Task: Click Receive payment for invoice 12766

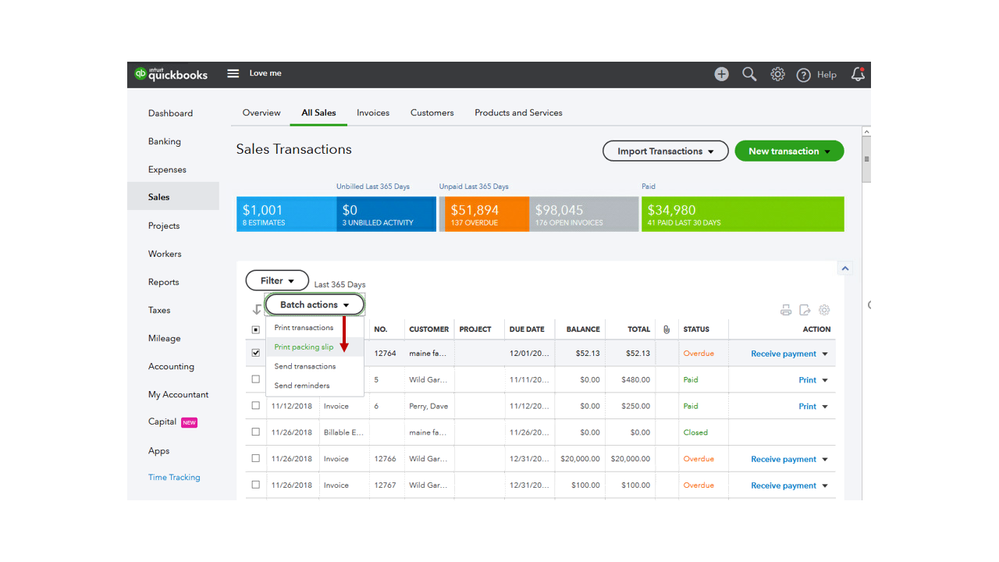Action: click(783, 459)
